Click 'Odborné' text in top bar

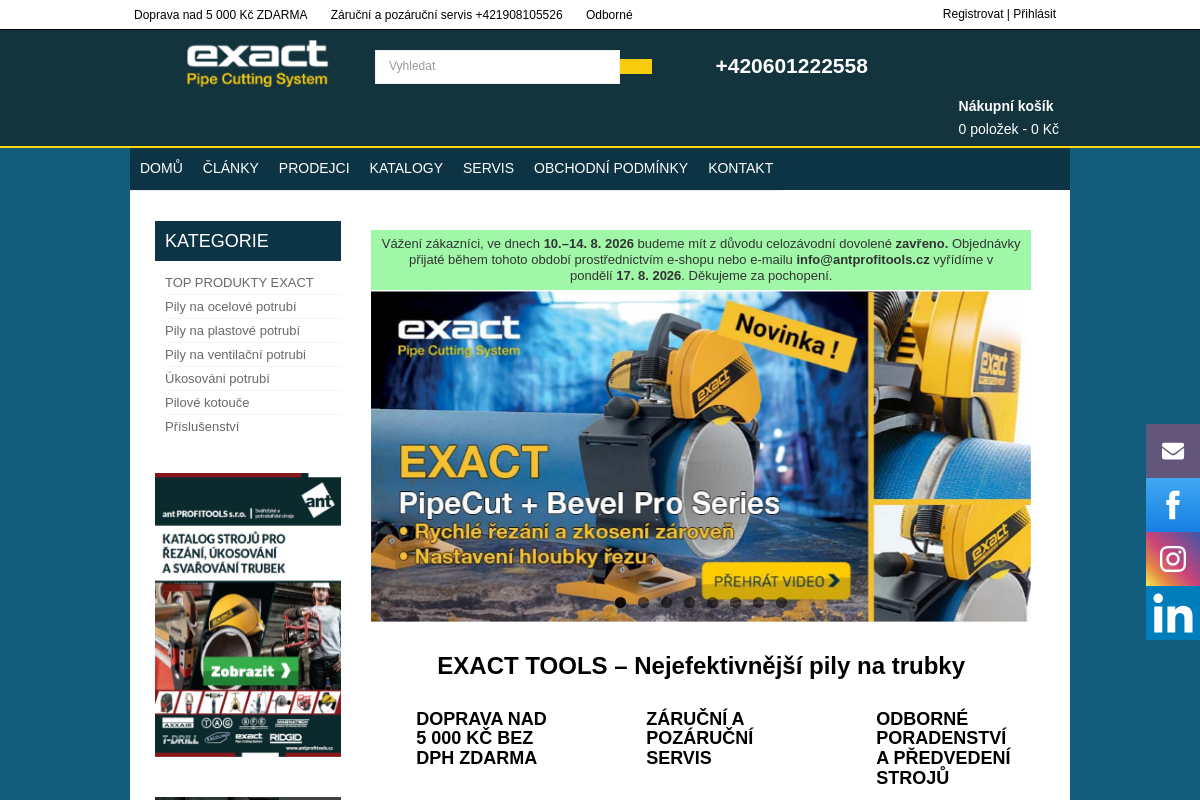(609, 15)
